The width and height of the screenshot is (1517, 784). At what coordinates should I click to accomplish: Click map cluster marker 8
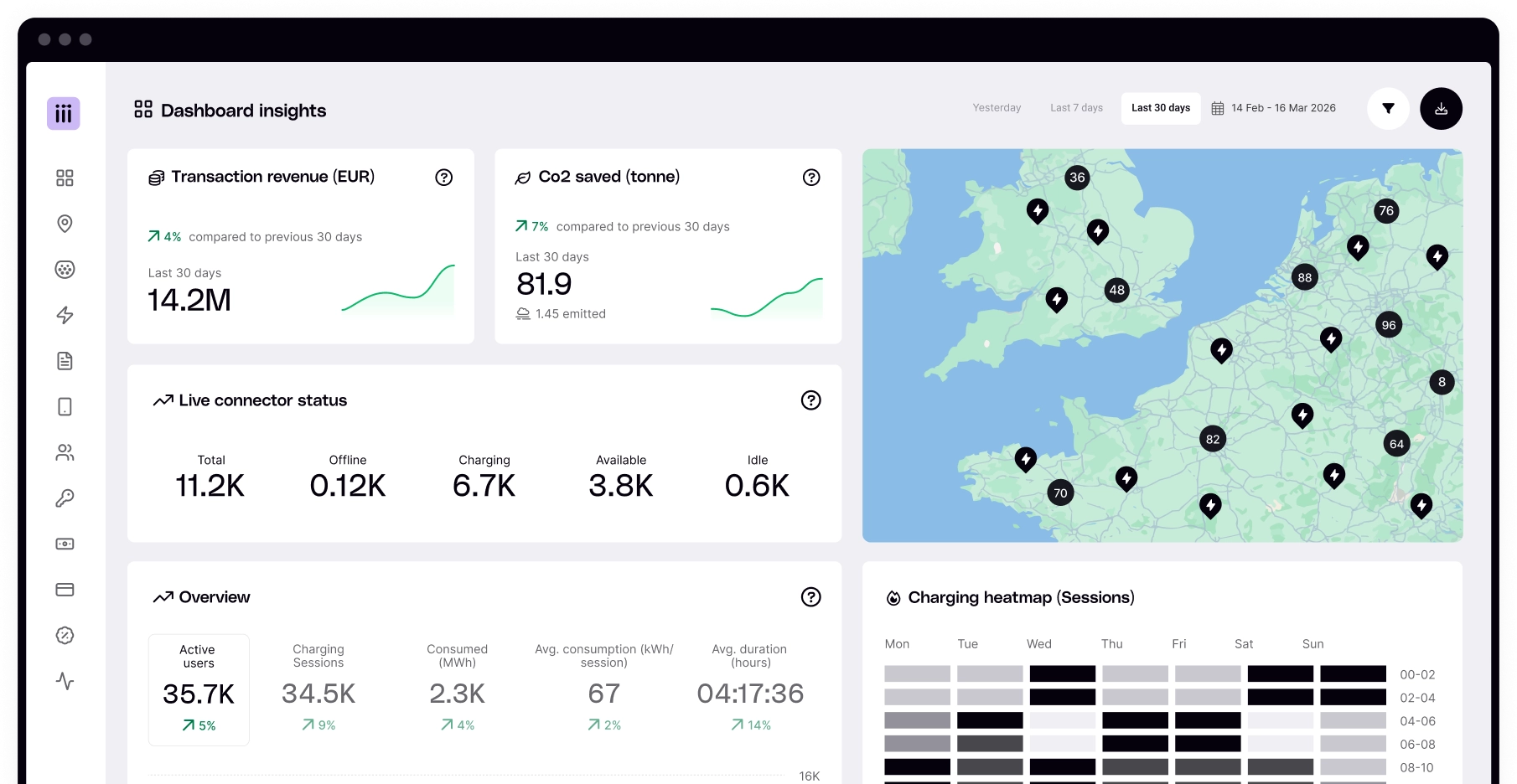1442,382
